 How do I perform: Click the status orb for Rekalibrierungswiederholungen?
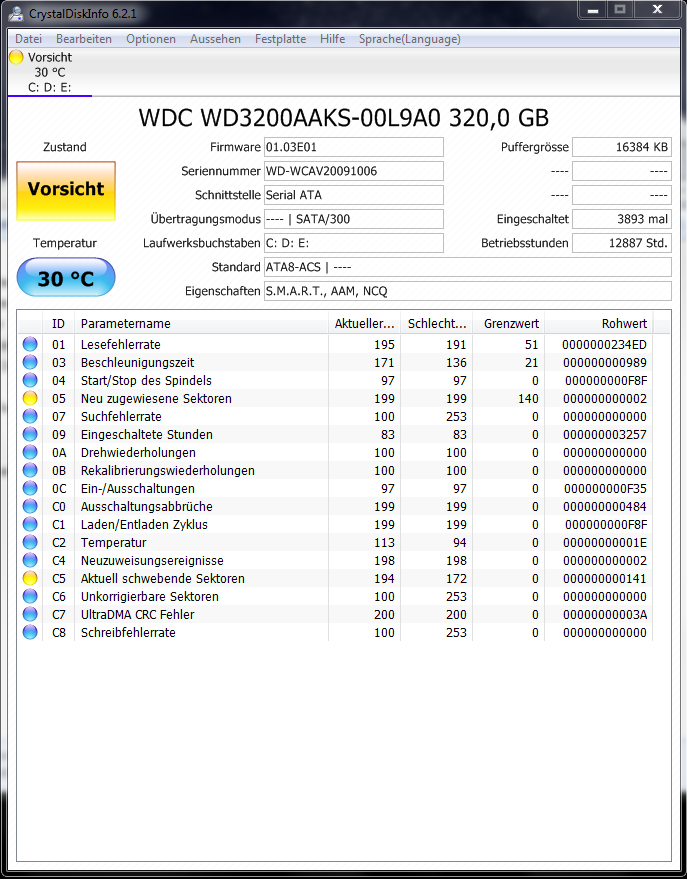pyautogui.click(x=30, y=470)
